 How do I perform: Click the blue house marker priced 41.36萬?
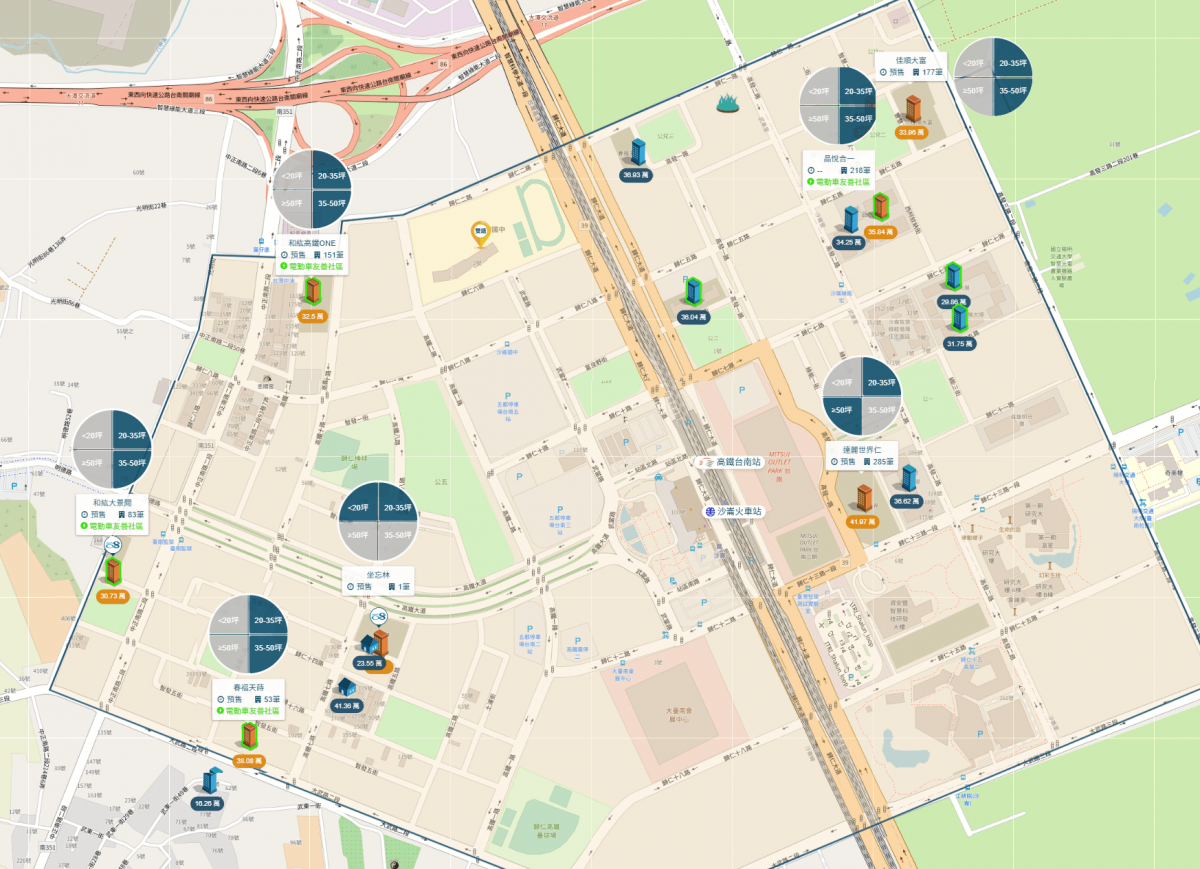click(x=346, y=687)
